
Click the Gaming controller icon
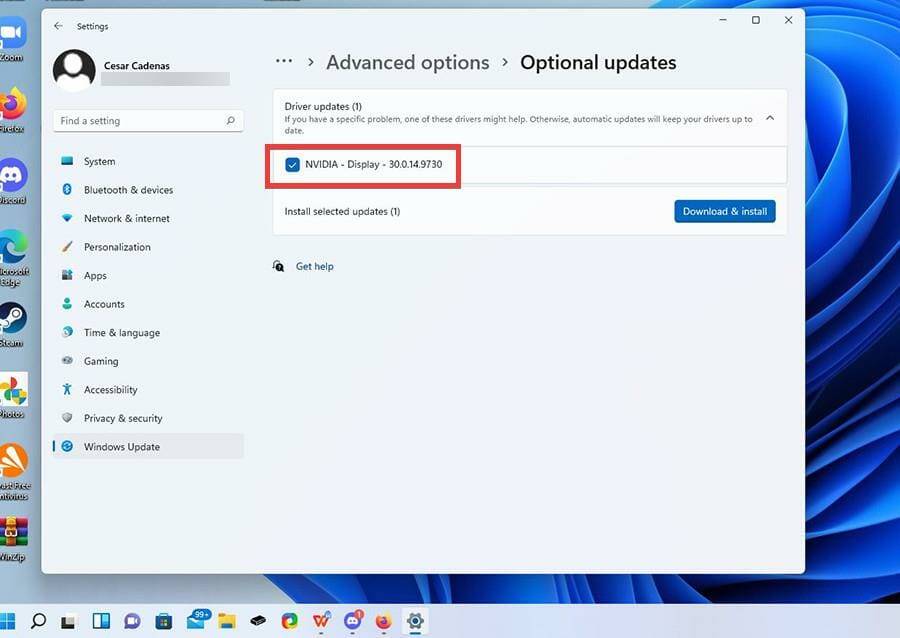[x=67, y=360]
